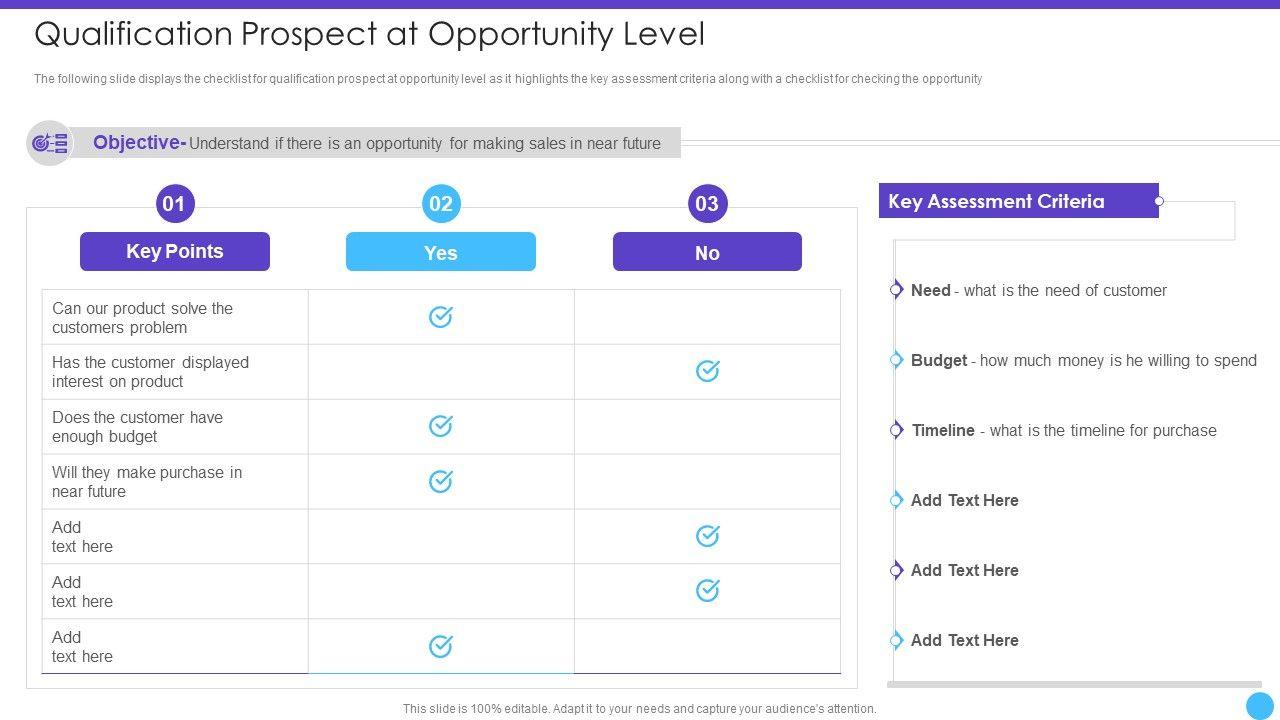Click Yes checkmark for purchase in near future
The height and width of the screenshot is (720, 1280).
tap(441, 481)
